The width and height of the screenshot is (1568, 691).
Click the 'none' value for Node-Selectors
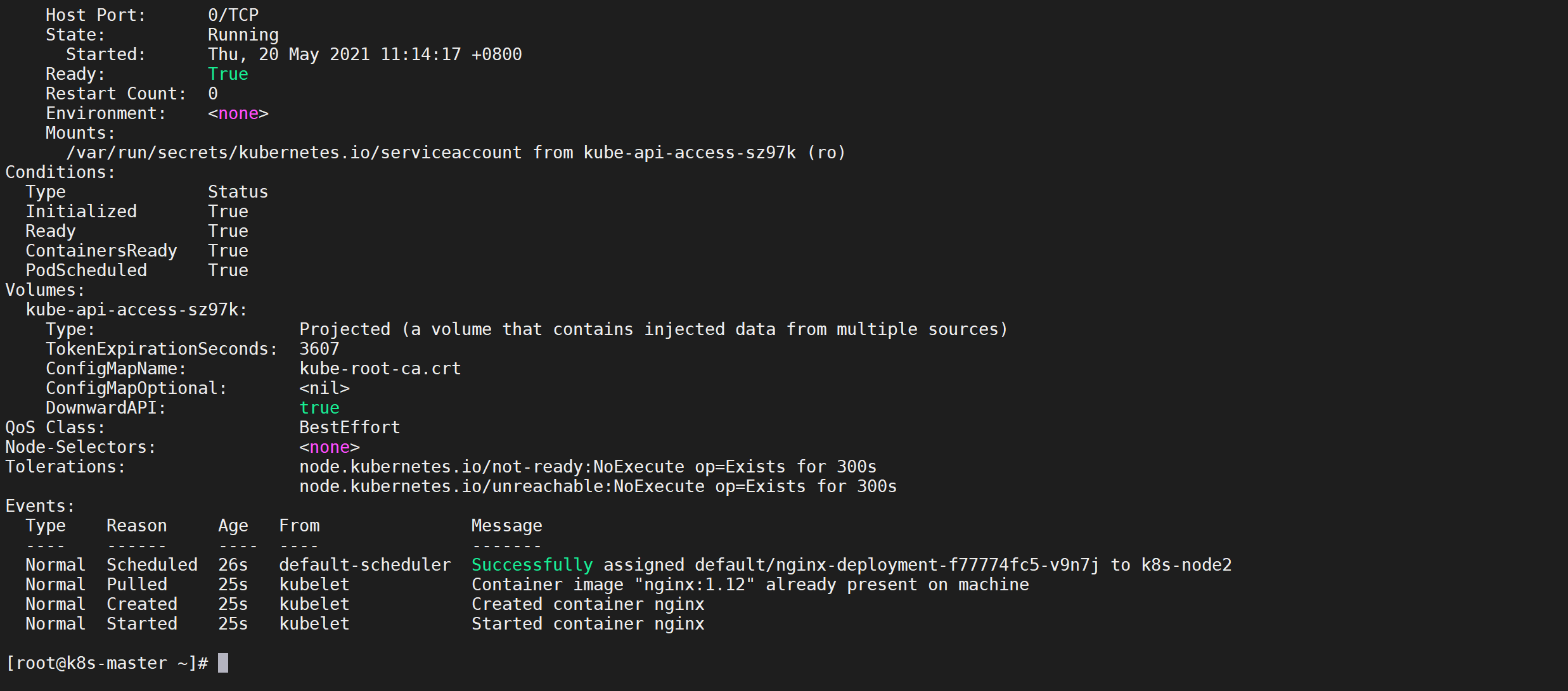(330, 447)
